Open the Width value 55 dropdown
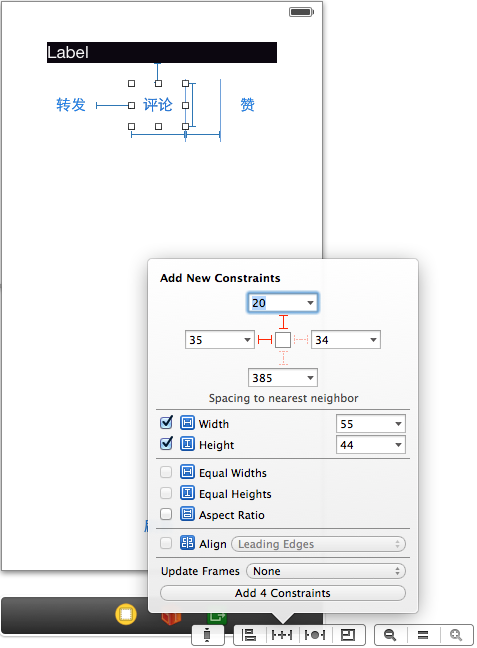The height and width of the screenshot is (648, 477). click(371, 424)
